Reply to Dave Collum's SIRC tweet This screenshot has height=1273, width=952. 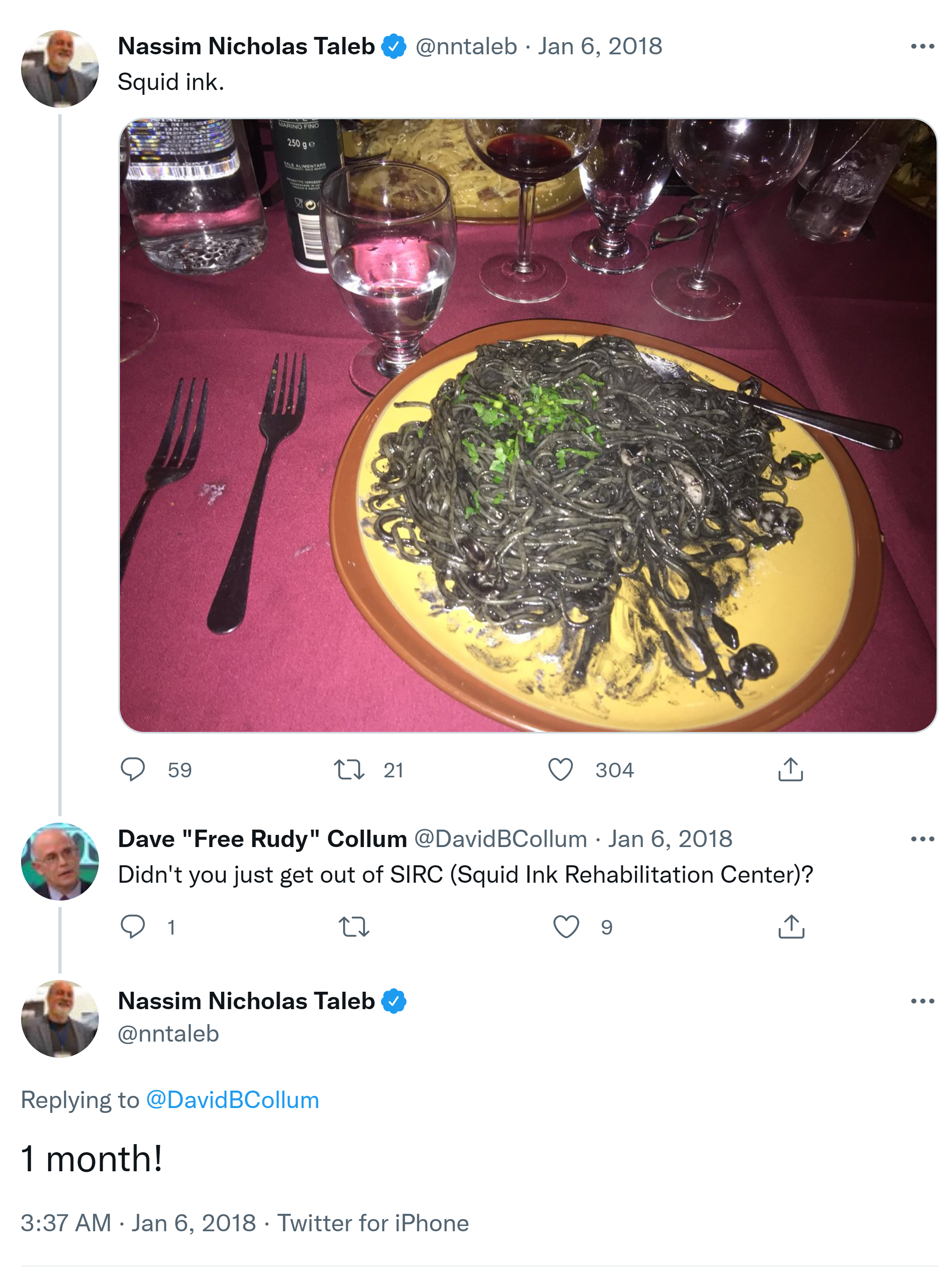[x=133, y=926]
